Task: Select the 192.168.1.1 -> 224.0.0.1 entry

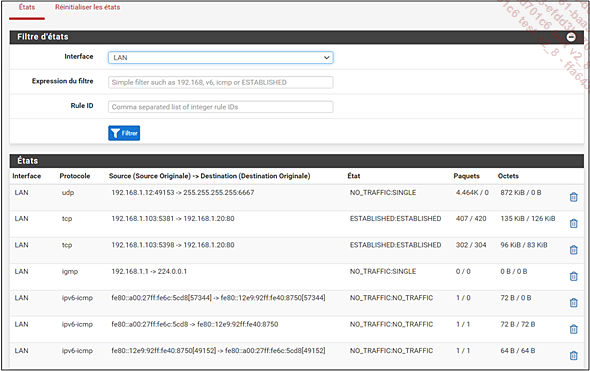Action: click(x=149, y=271)
